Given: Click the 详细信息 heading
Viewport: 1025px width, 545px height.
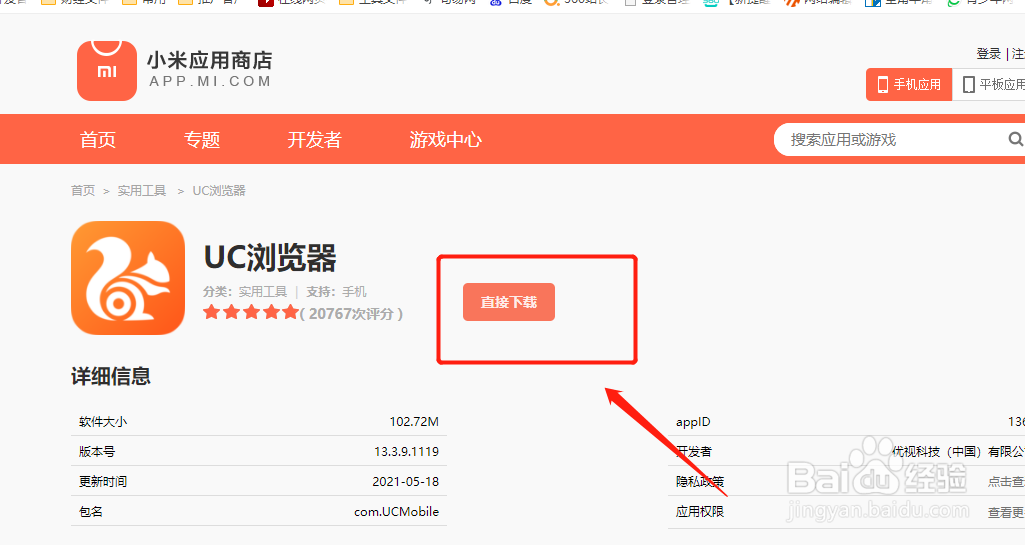Looking at the screenshot, I should pos(111,376).
